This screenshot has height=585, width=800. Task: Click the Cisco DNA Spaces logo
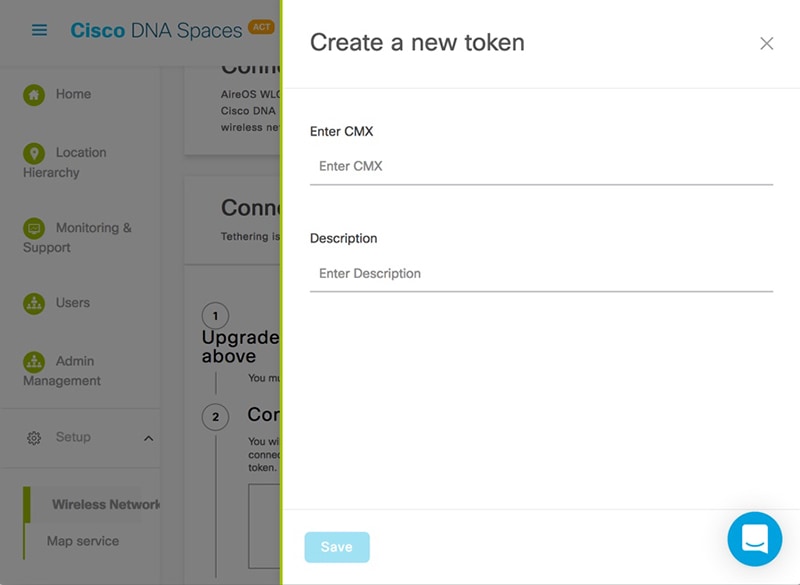(x=156, y=31)
